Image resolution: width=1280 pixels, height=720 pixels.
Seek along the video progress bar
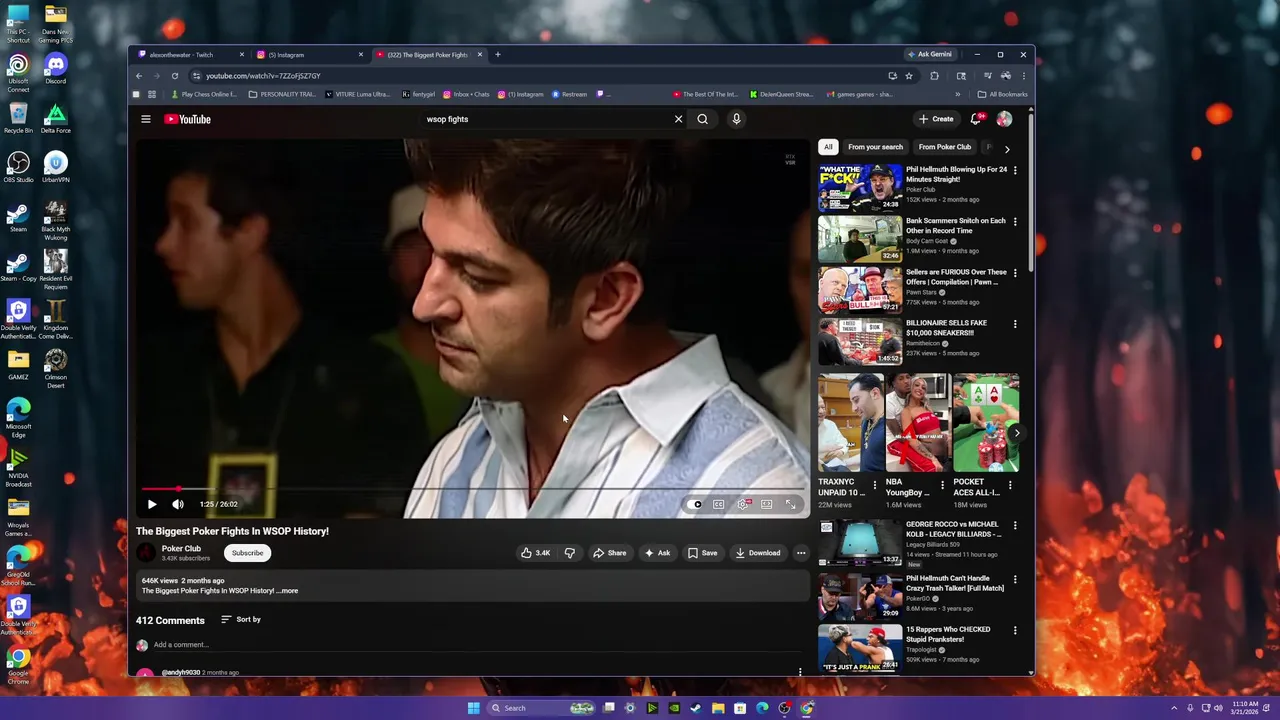point(472,489)
